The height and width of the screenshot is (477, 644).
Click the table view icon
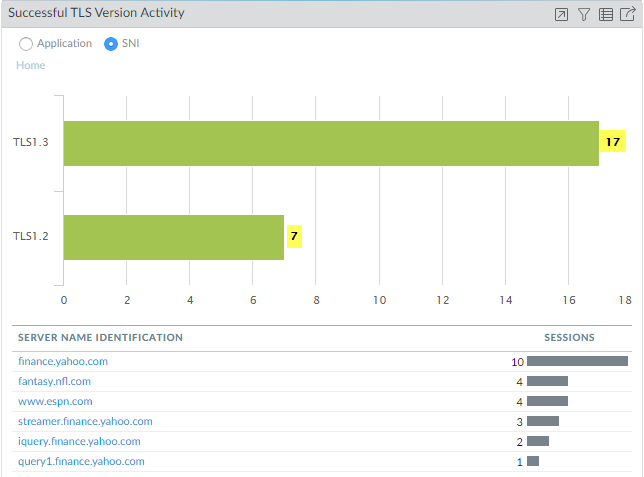pyautogui.click(x=606, y=14)
